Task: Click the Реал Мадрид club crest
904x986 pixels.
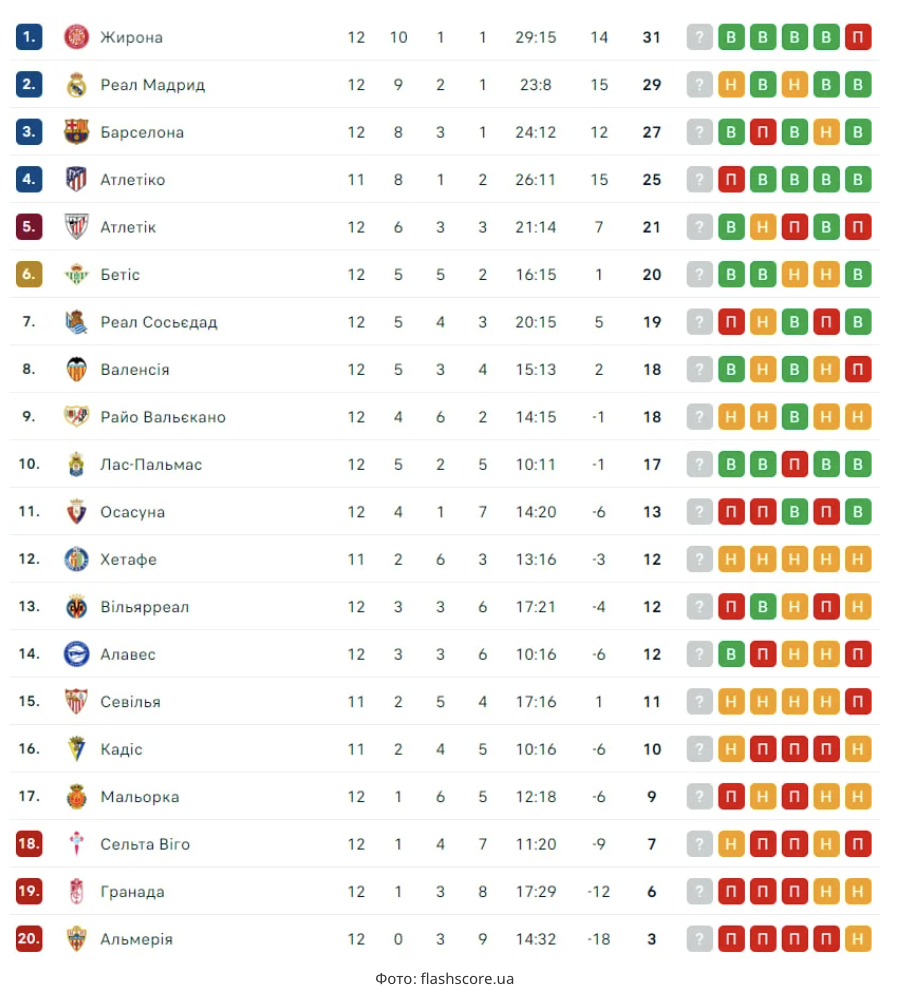Action: pos(77,85)
